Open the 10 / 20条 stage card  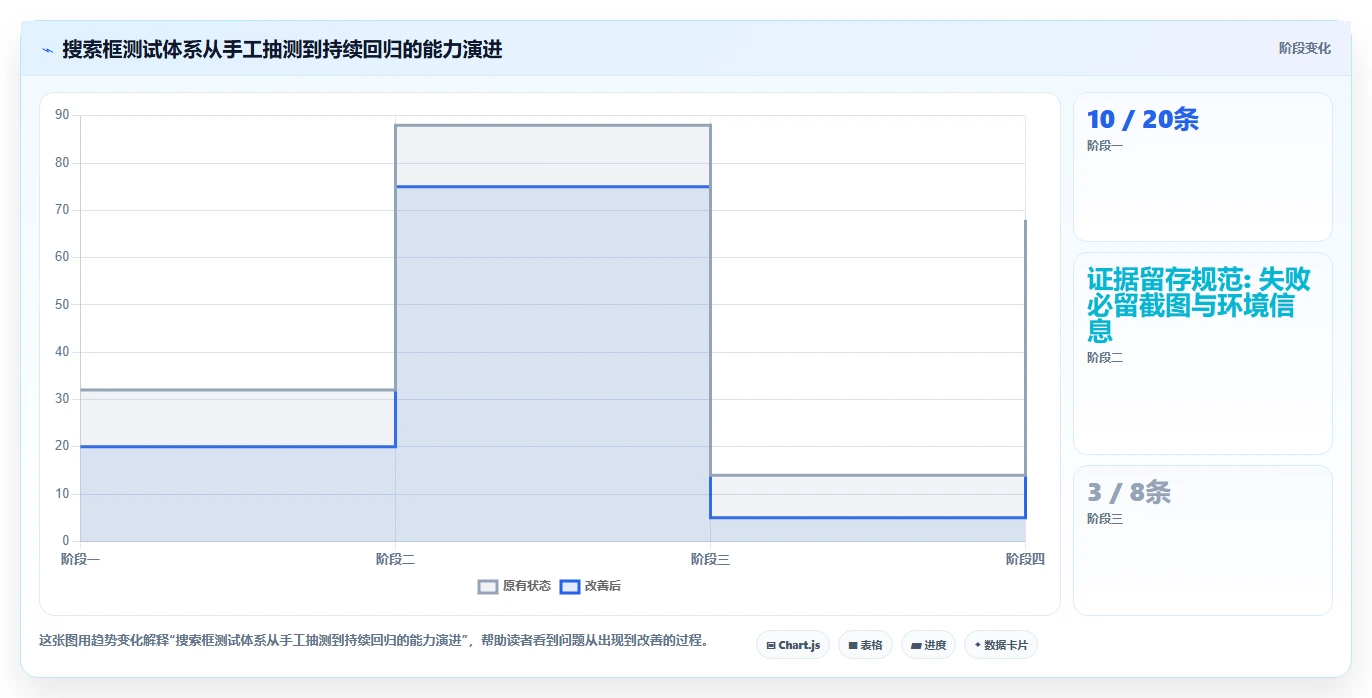coord(1203,167)
